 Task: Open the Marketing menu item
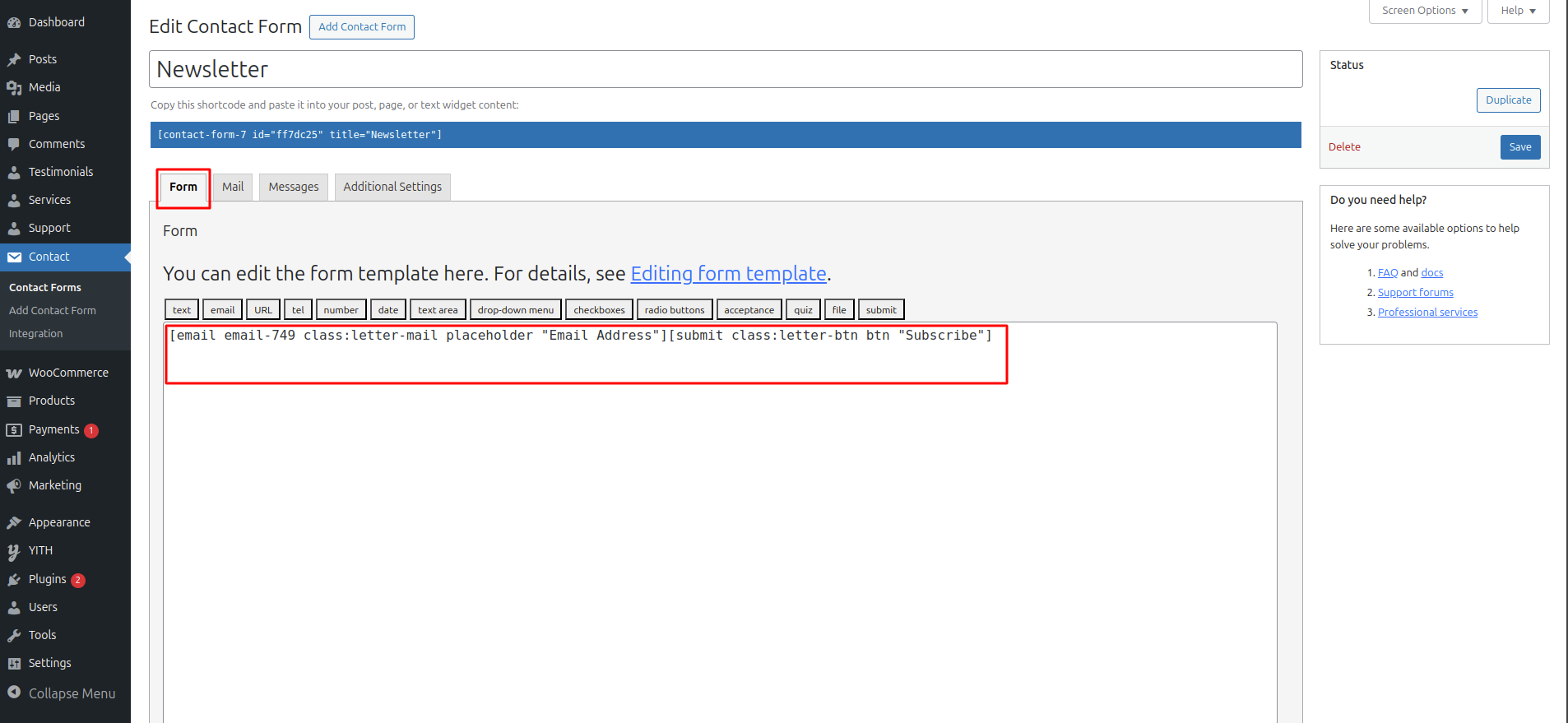[x=65, y=486]
